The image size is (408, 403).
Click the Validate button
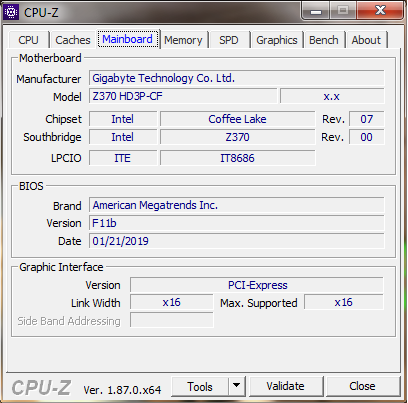[x=286, y=386]
